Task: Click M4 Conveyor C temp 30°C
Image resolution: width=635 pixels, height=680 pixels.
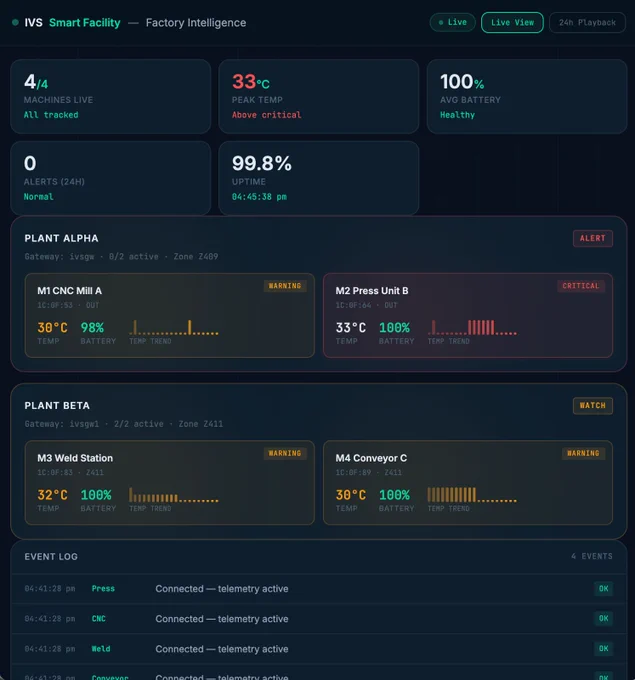Action: coord(351,495)
